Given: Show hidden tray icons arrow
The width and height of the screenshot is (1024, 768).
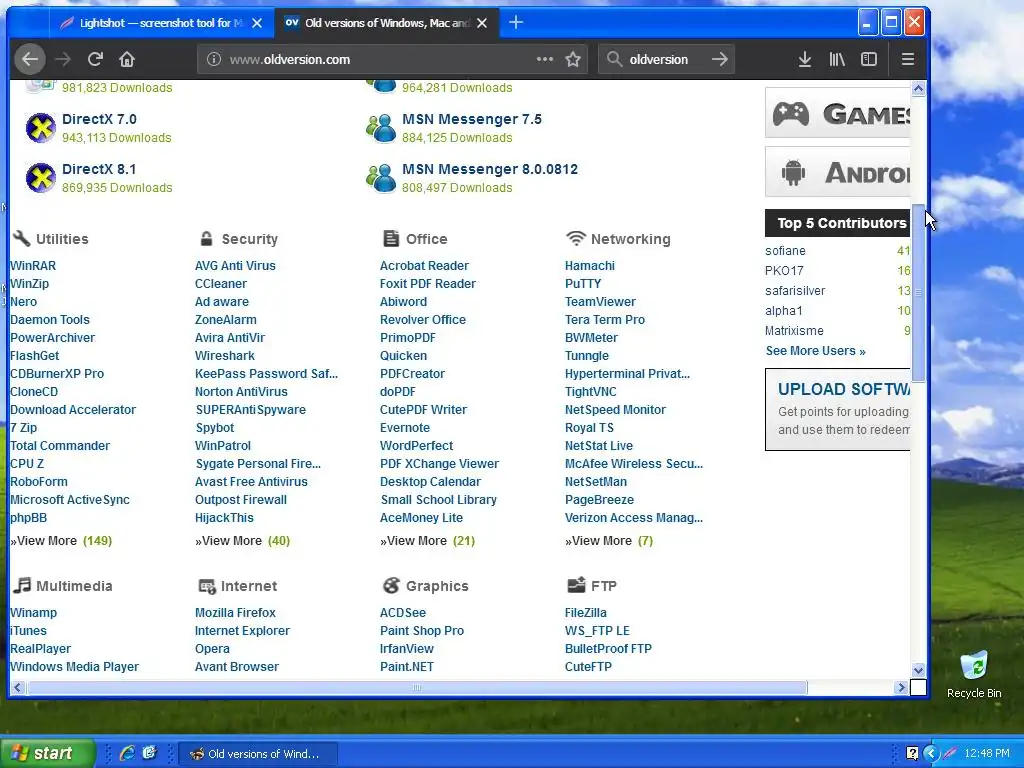Looking at the screenshot, I should pyautogui.click(x=931, y=754).
